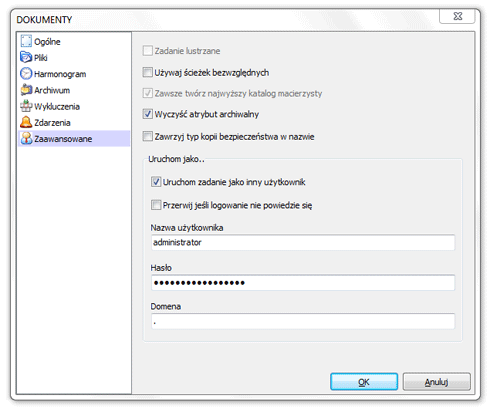Uncheck Wyczyść atrybut archiwalny
The height and width of the screenshot is (412, 490).
click(x=147, y=114)
